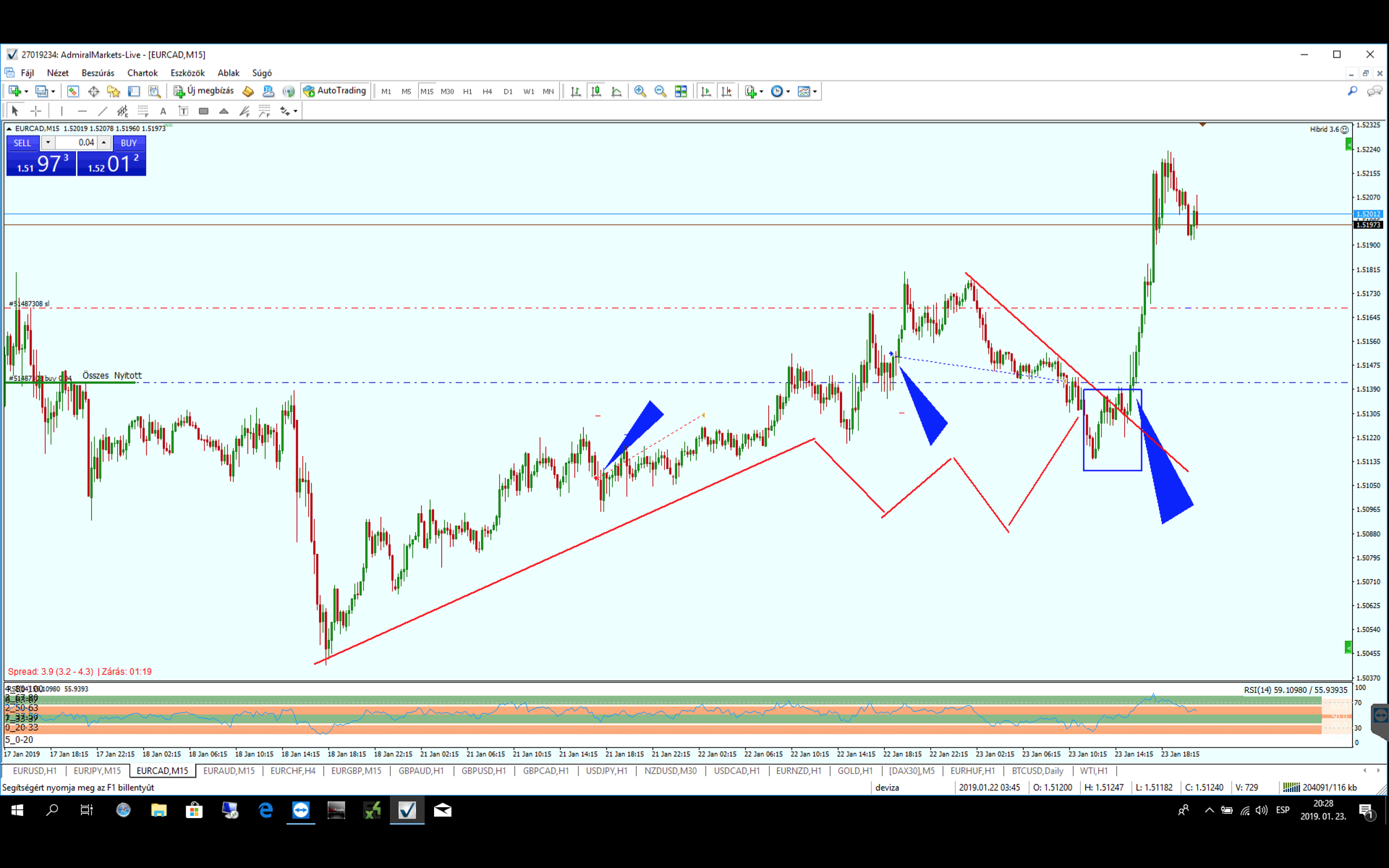Toggle the chart shift button

727,91
